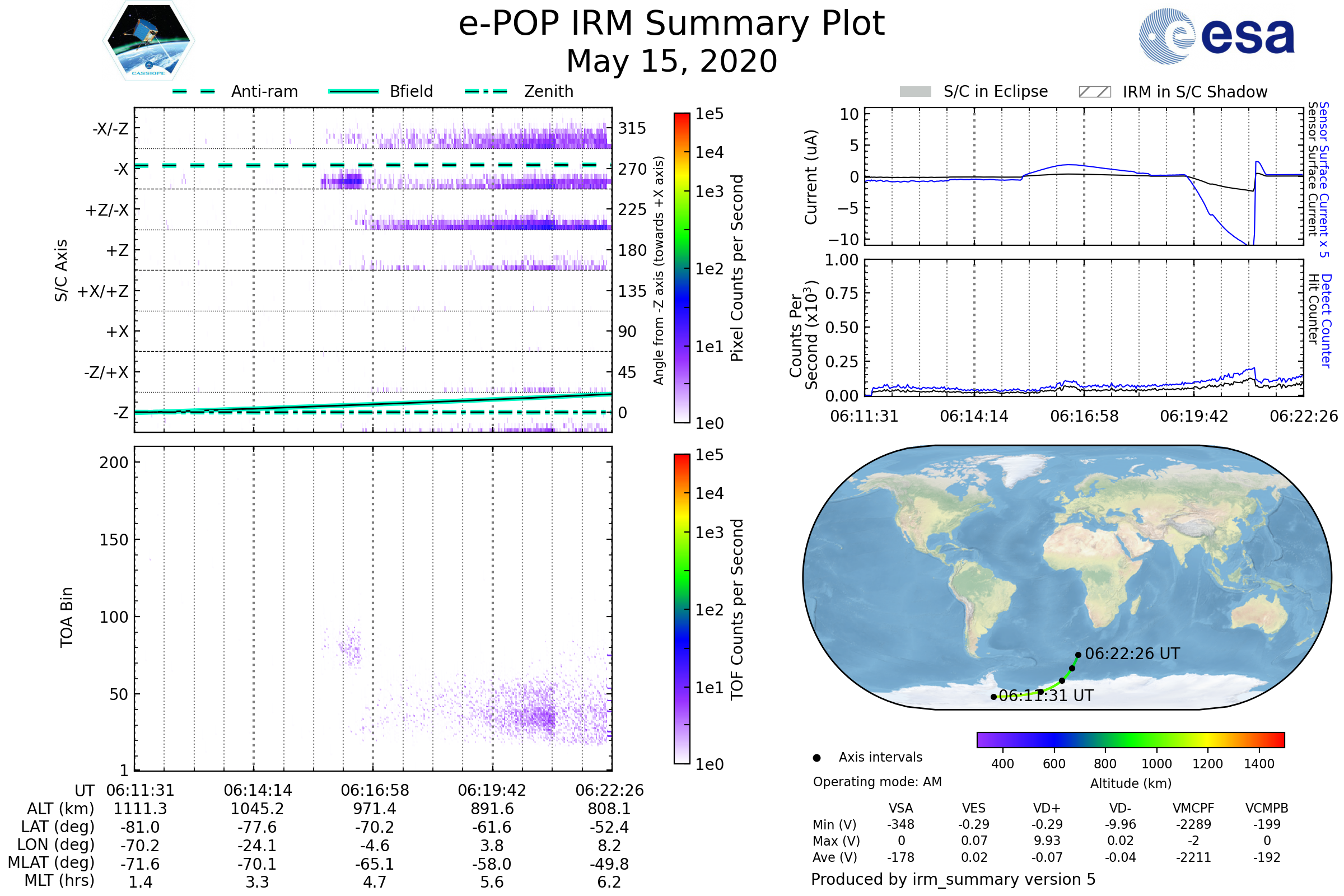
Task: Click the Bfield solid legend line
Action: pyautogui.click(x=353, y=91)
